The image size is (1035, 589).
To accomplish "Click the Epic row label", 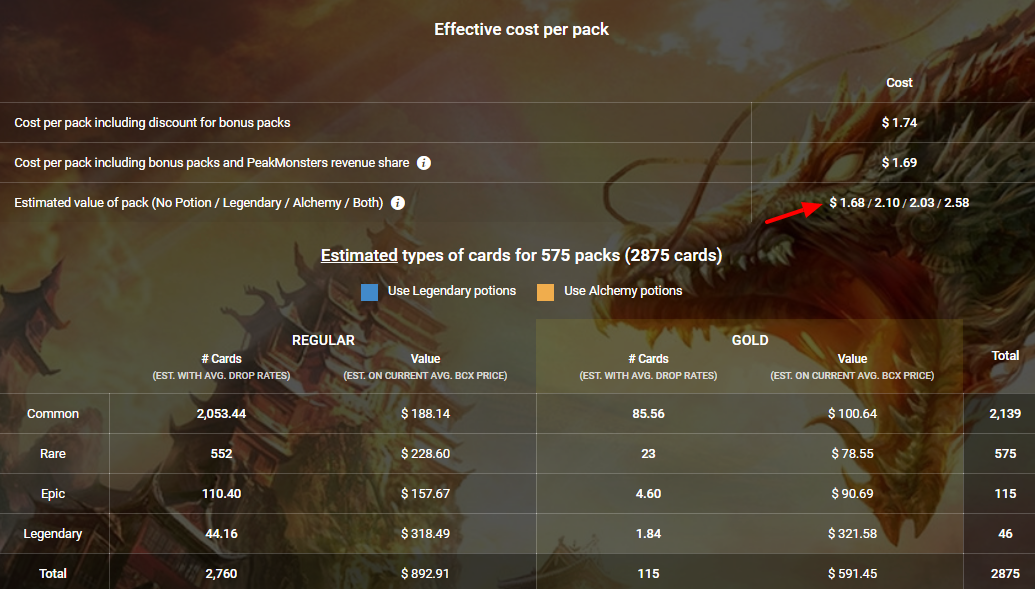I will [53, 494].
